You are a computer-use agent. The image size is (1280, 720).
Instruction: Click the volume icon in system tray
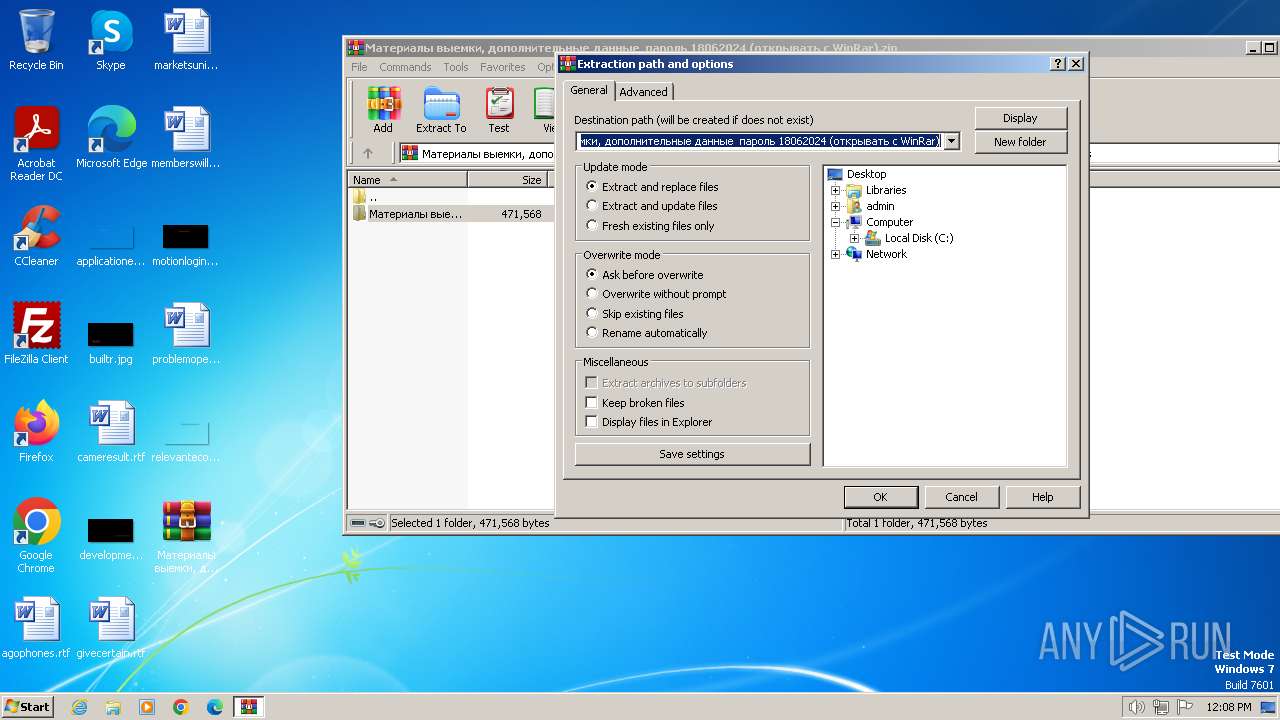click(x=1136, y=707)
